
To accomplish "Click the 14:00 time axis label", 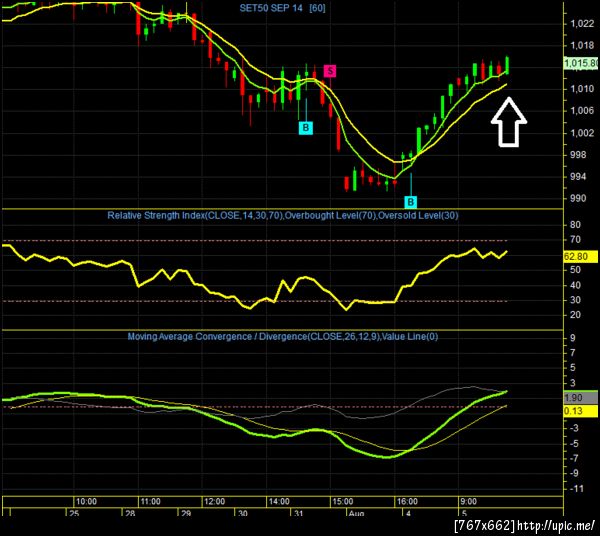I will 279,502.
